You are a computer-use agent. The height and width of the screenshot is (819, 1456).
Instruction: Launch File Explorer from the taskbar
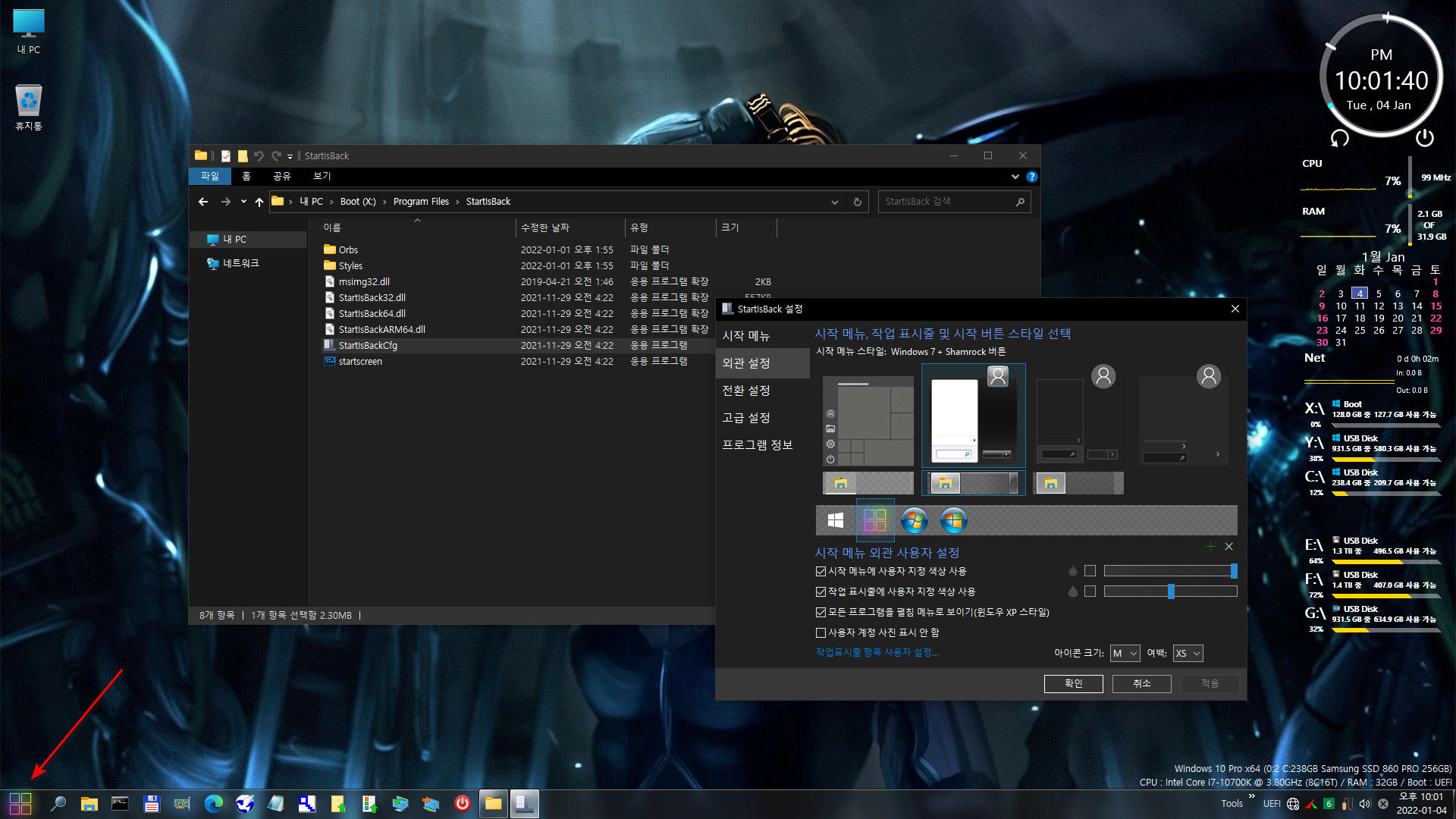[x=89, y=804]
